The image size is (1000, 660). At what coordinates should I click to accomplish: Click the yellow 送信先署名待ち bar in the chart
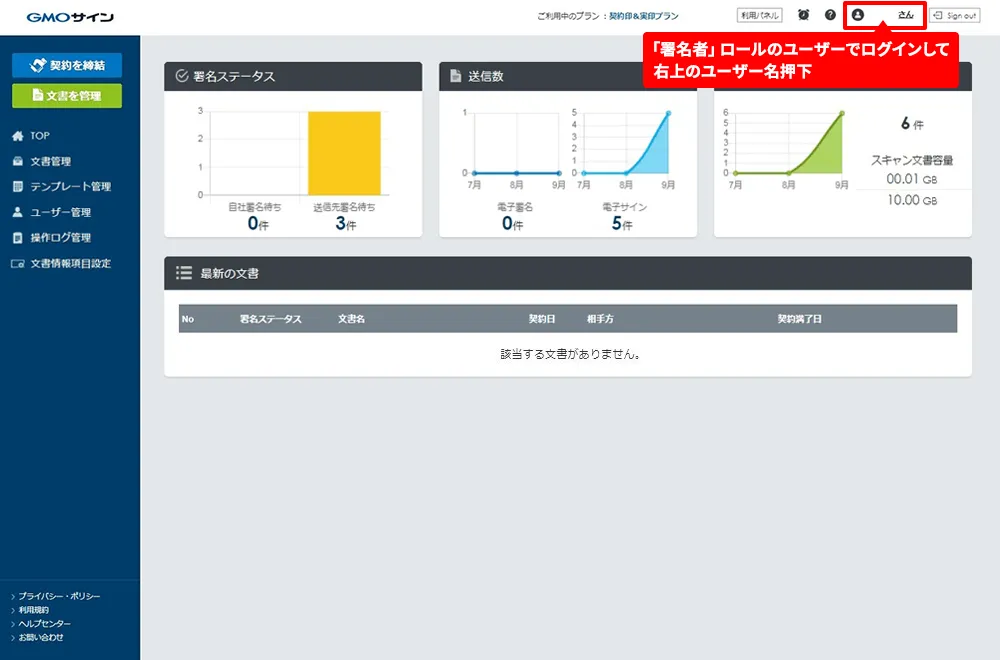pyautogui.click(x=344, y=153)
